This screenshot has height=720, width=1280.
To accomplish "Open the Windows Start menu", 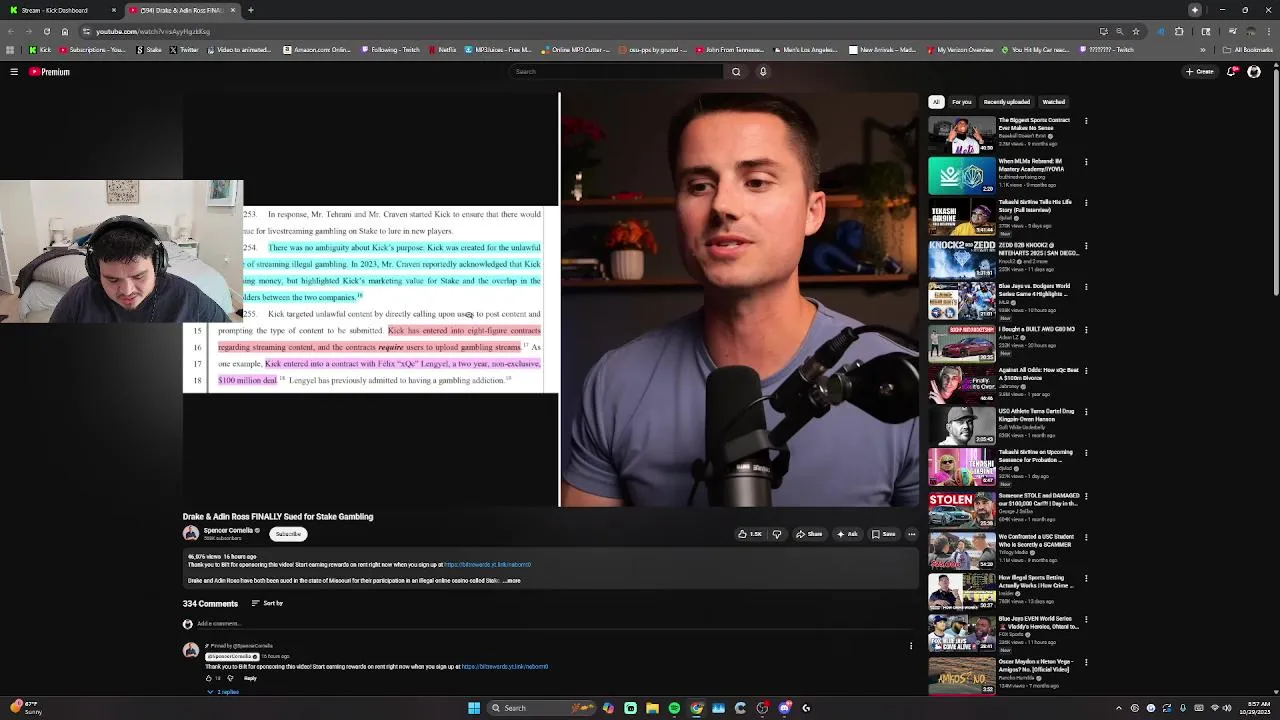I will click(474, 708).
